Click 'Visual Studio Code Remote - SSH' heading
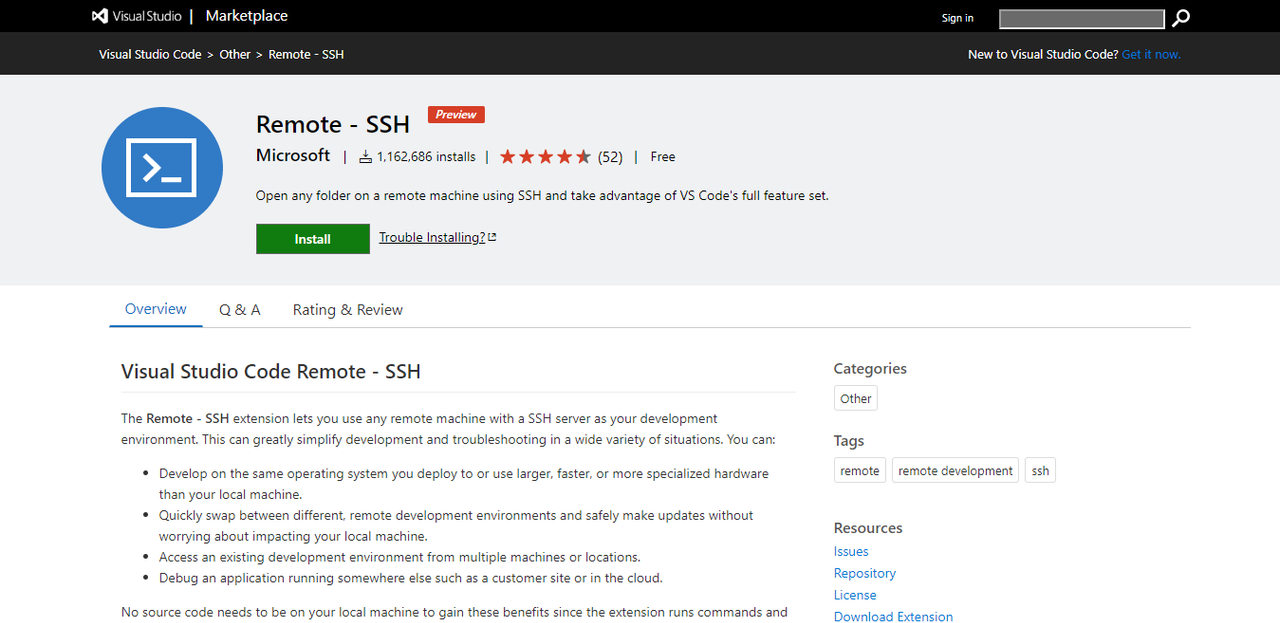The image size is (1280, 623). [x=271, y=371]
